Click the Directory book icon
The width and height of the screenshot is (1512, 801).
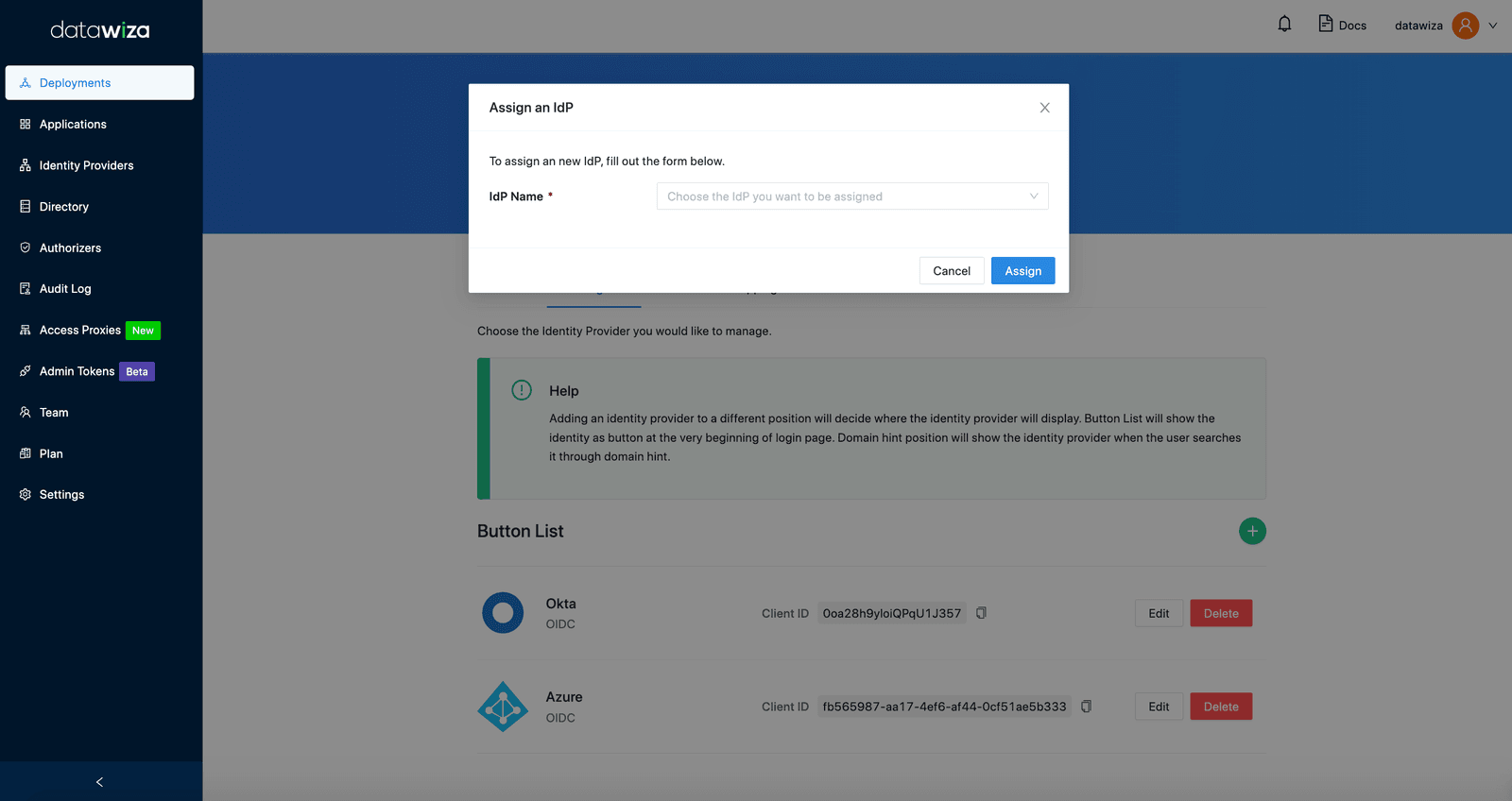click(x=26, y=206)
